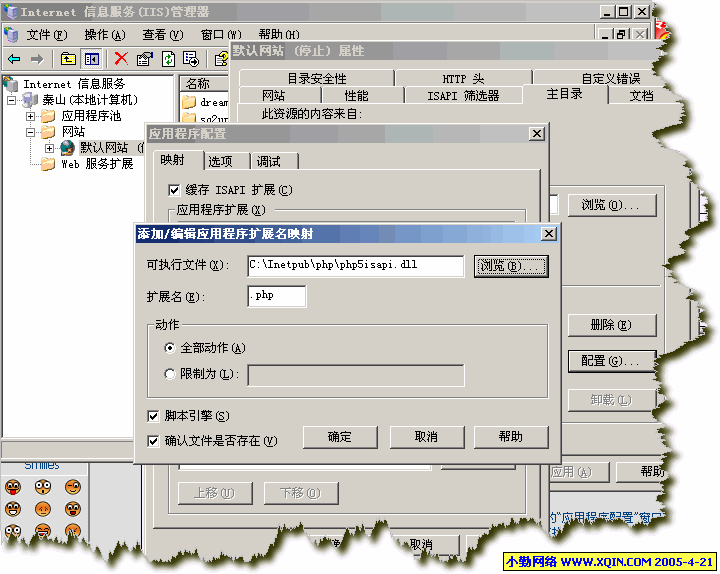Click the Up one level folder icon
The width and height of the screenshot is (720, 574).
pyautogui.click(x=68, y=59)
